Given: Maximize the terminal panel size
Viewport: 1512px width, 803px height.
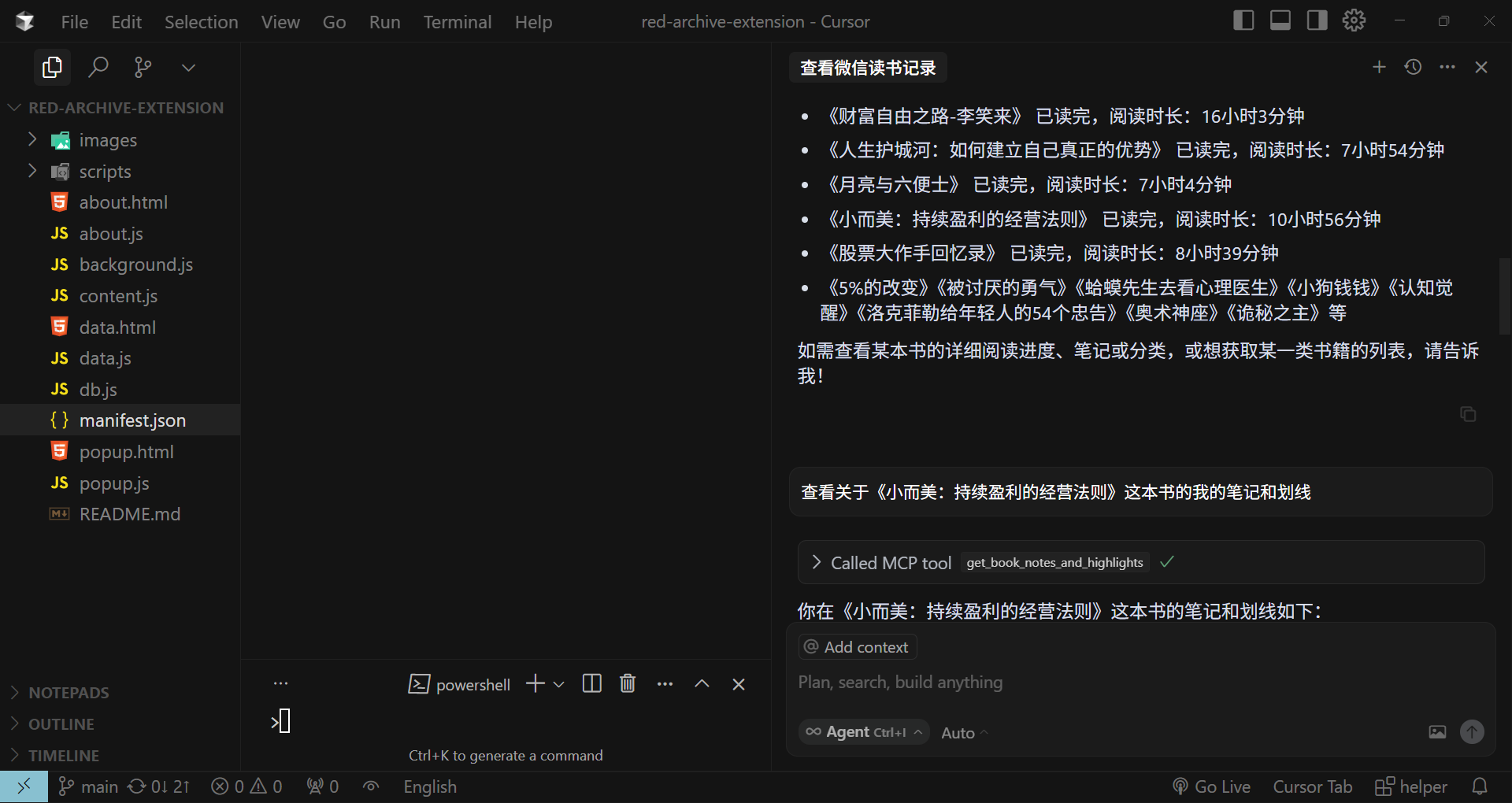Looking at the screenshot, I should point(702,684).
